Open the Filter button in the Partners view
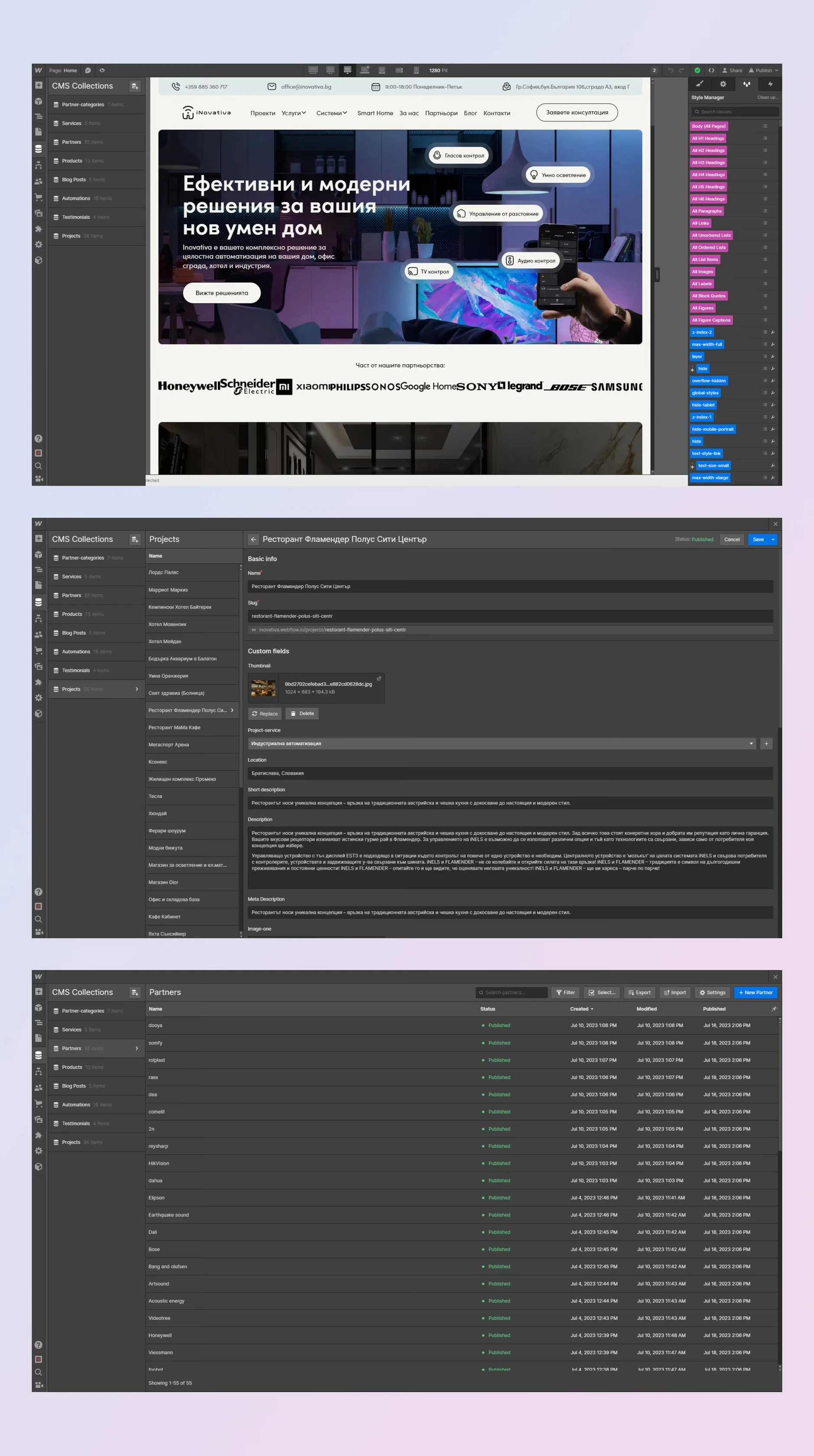The image size is (814, 1456). coord(565,993)
